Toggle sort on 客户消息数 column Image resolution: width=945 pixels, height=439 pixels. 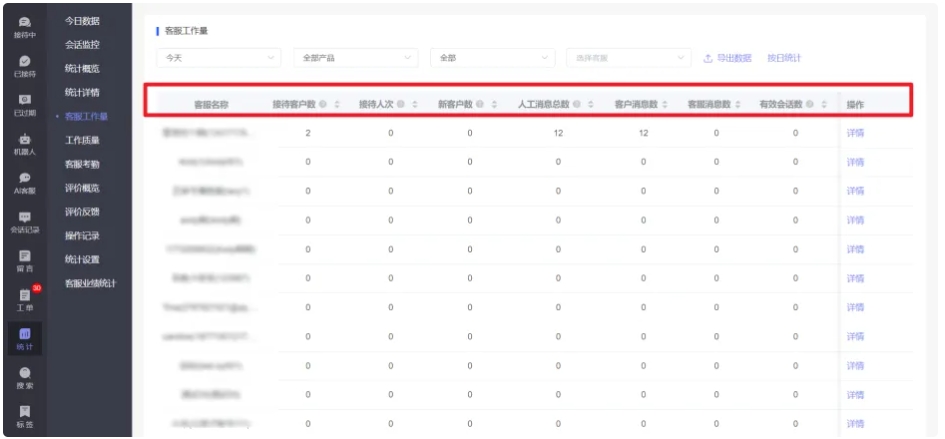[x=666, y=104]
